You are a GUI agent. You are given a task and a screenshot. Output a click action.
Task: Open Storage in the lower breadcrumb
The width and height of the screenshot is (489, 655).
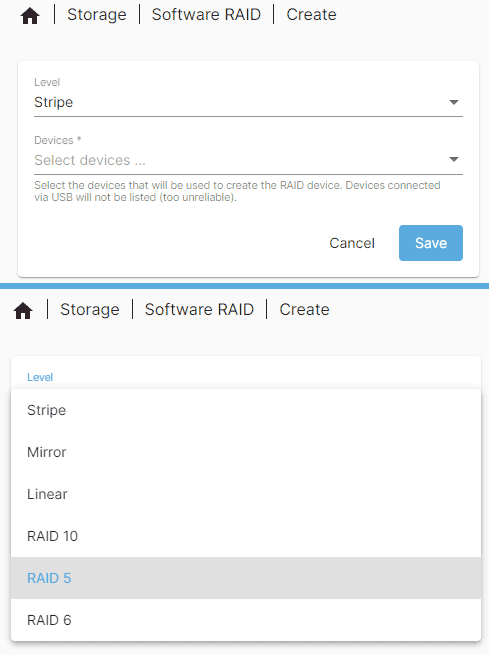[x=90, y=310]
